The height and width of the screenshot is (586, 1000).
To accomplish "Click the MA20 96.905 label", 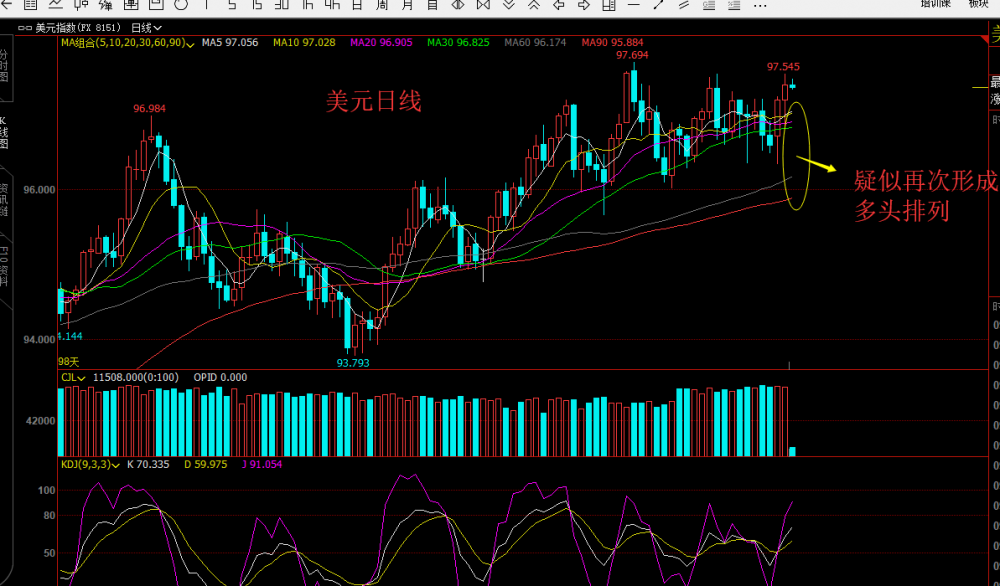I will [381, 43].
